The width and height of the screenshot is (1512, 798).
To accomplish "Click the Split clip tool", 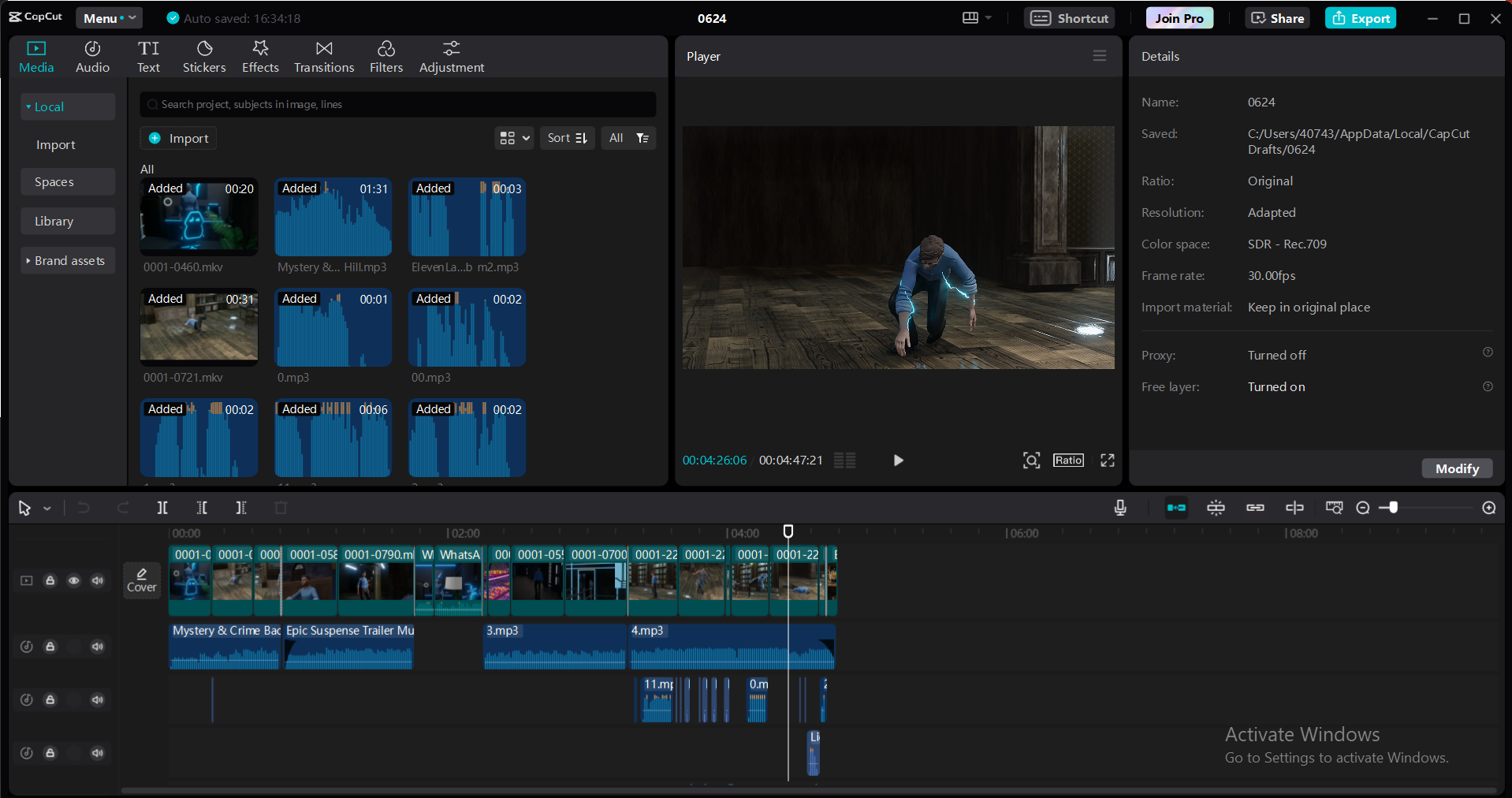I will [x=162, y=508].
